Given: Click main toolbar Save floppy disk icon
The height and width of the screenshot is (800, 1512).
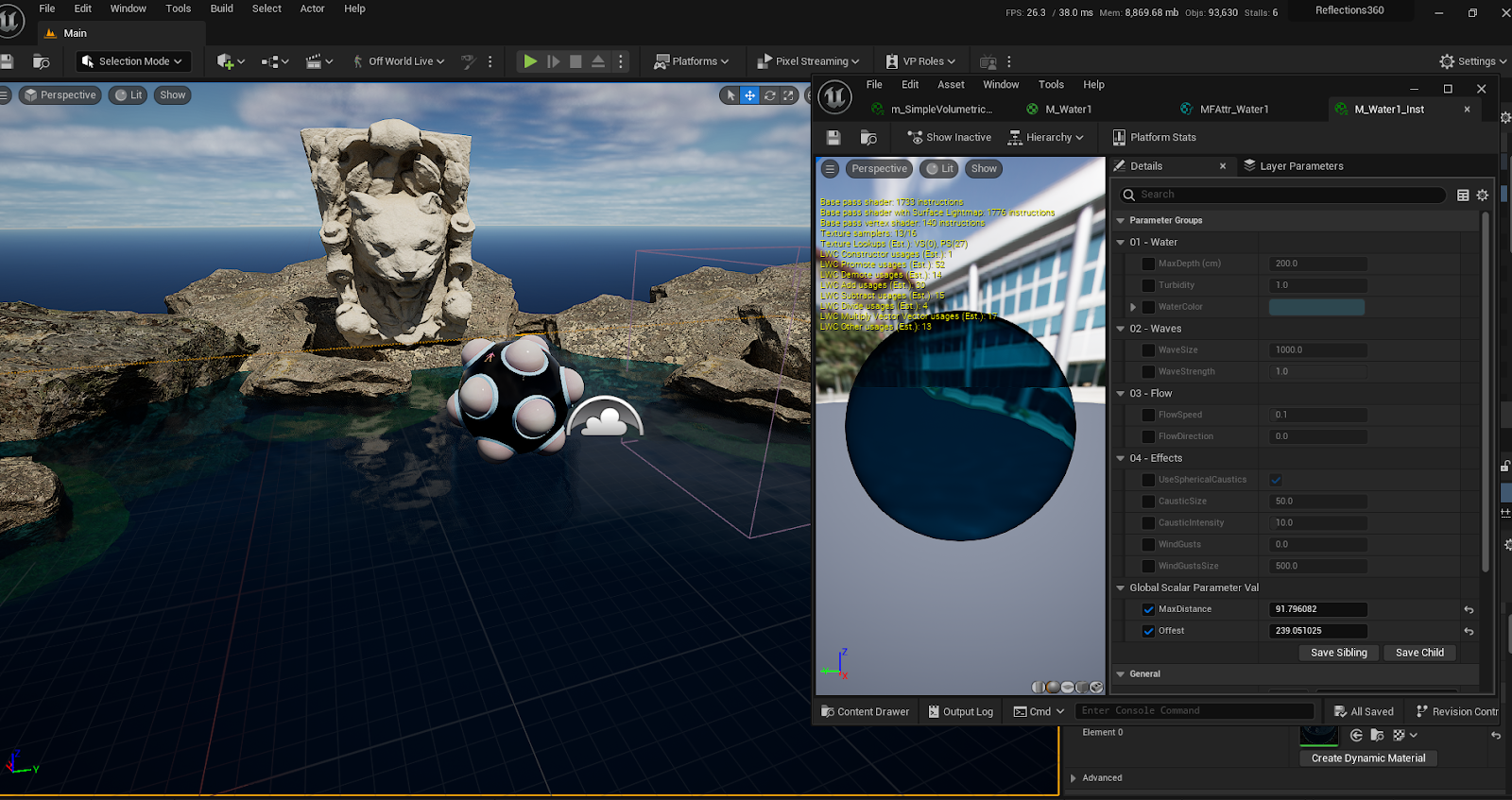Looking at the screenshot, I should tap(7, 61).
